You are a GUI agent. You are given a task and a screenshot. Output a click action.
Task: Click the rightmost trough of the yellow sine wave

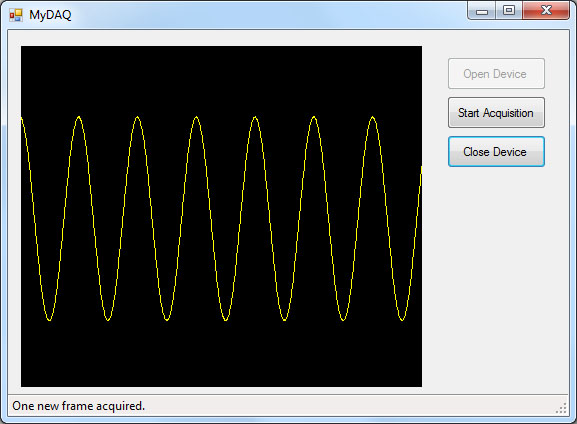[x=402, y=319]
